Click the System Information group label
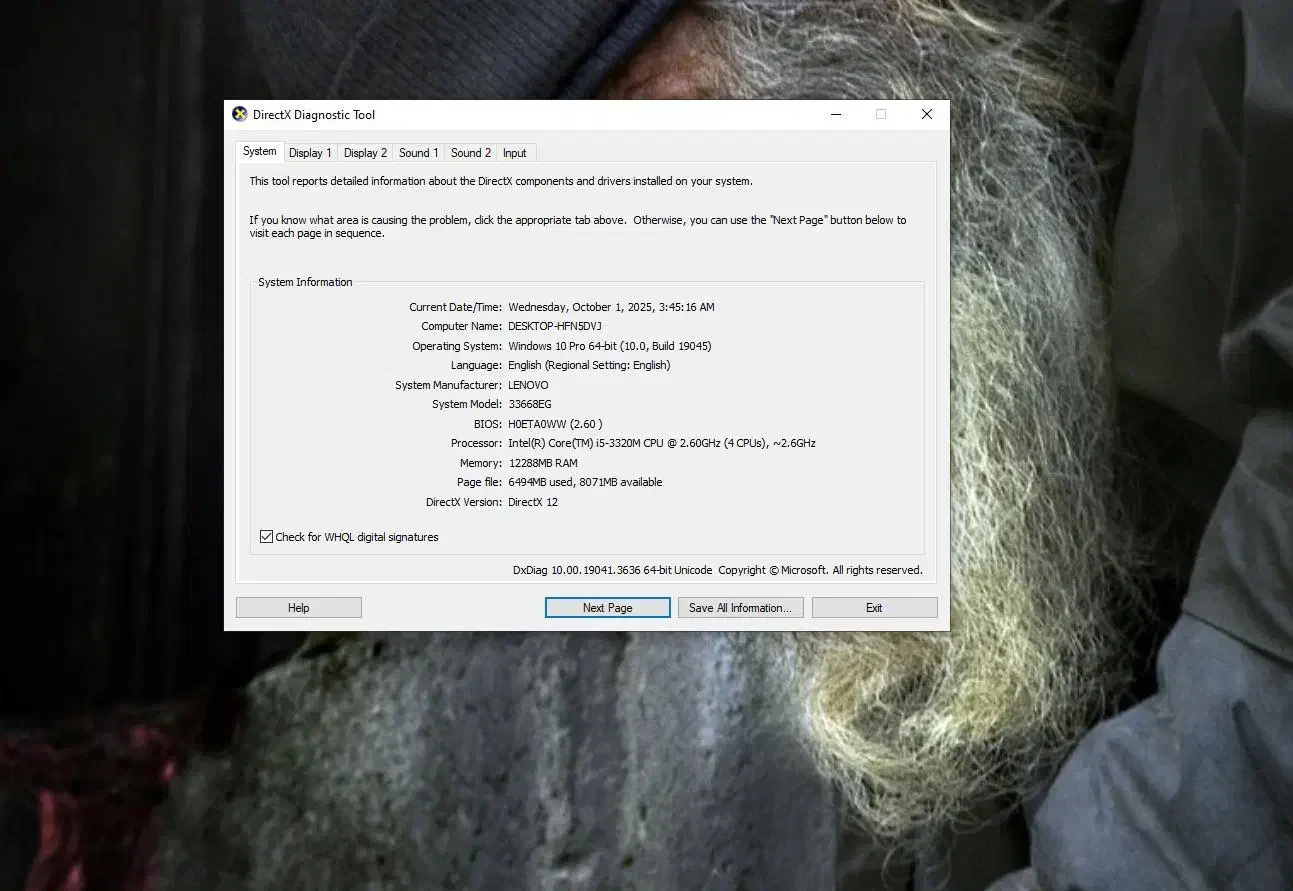Viewport: 1293px width, 891px height. point(305,282)
